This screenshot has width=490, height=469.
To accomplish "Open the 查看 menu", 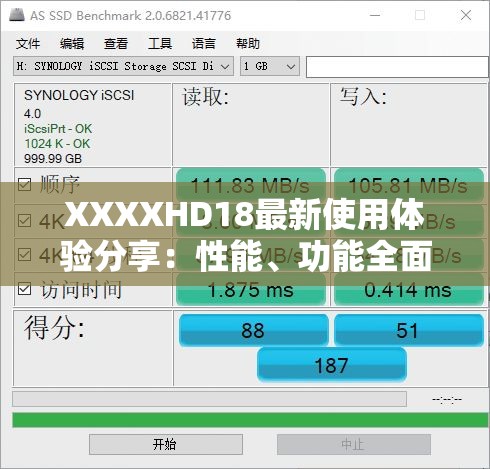I will point(116,44).
